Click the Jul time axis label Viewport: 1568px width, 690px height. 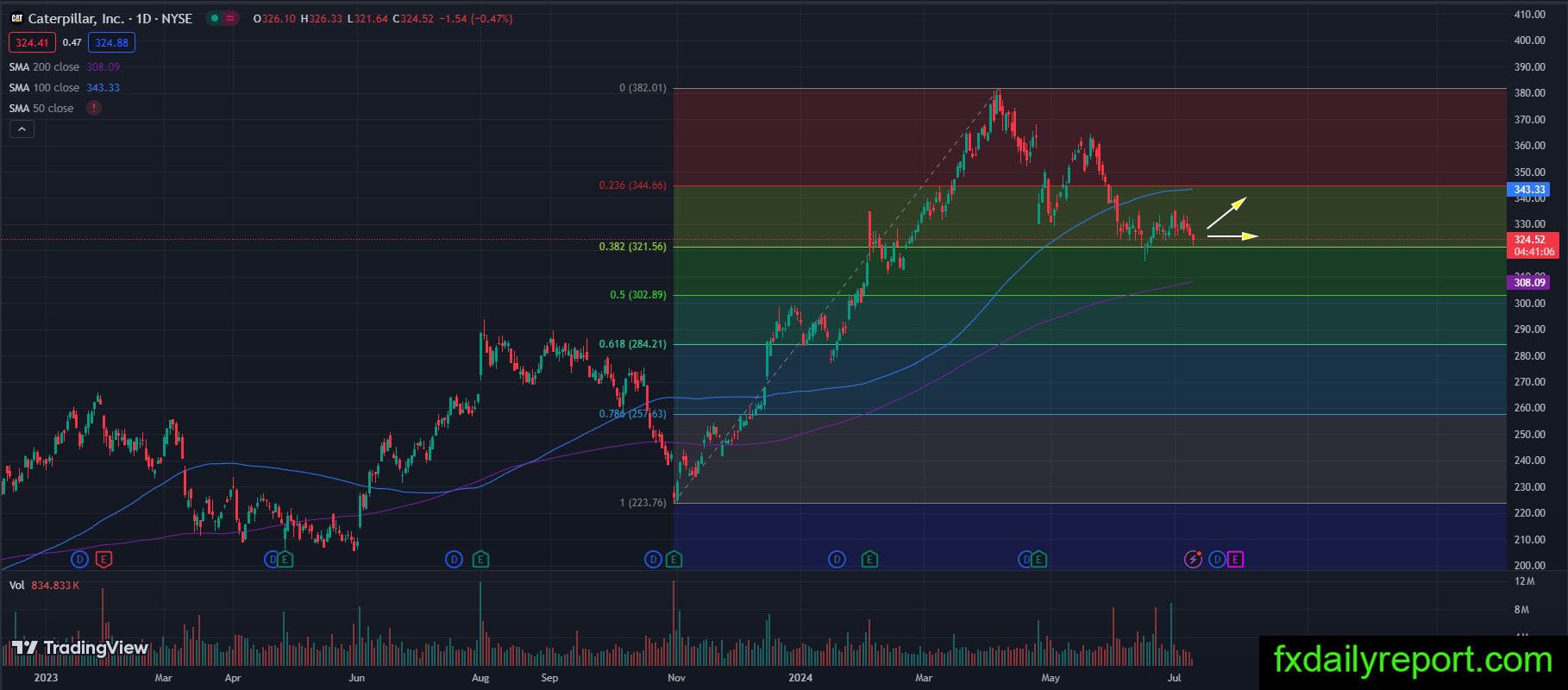pos(1175,678)
